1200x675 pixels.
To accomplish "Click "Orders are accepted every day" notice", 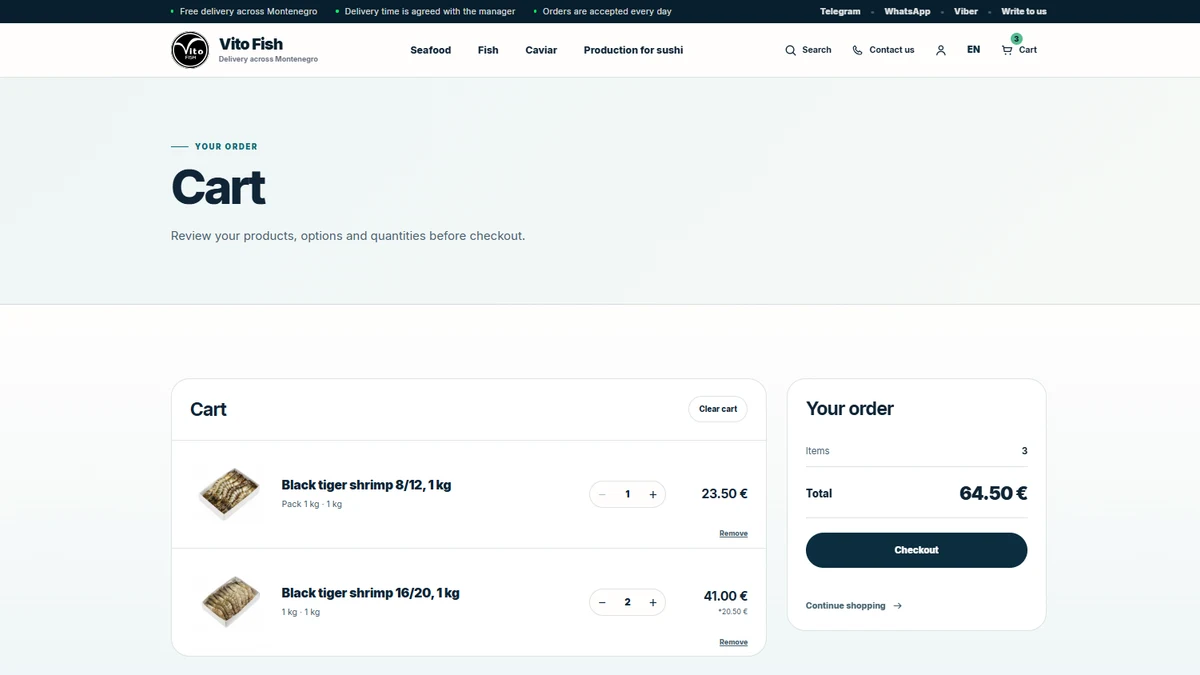I will tap(607, 12).
